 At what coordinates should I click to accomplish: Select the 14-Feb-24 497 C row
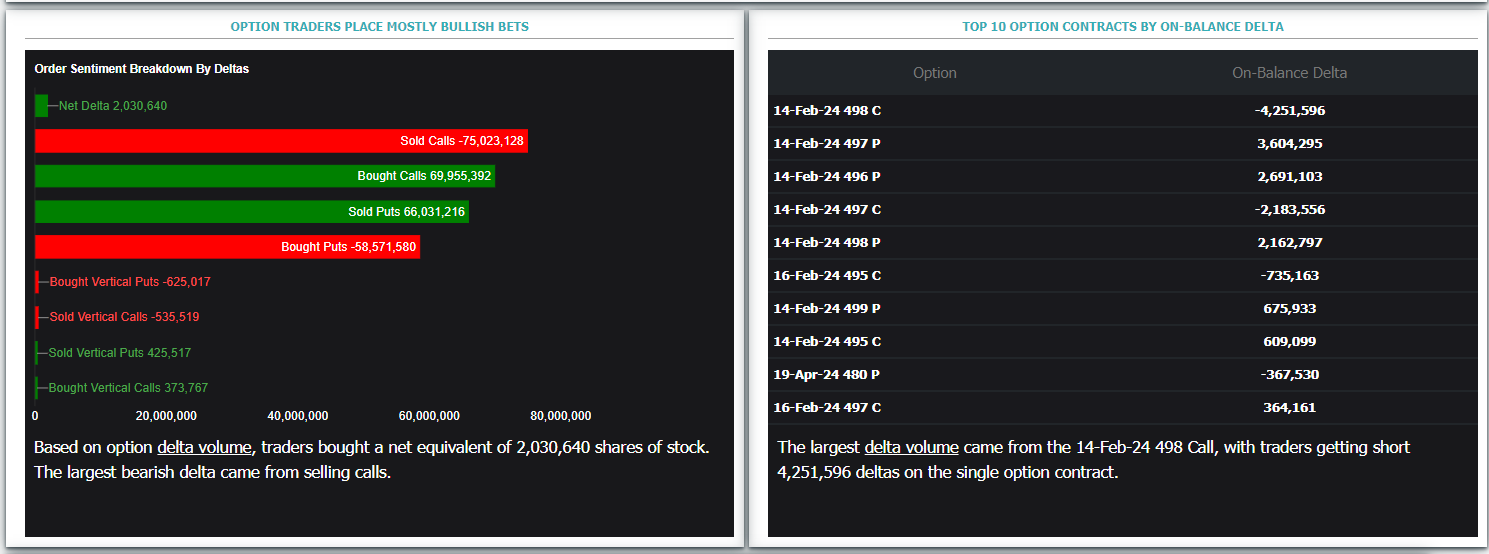[x=1123, y=210]
